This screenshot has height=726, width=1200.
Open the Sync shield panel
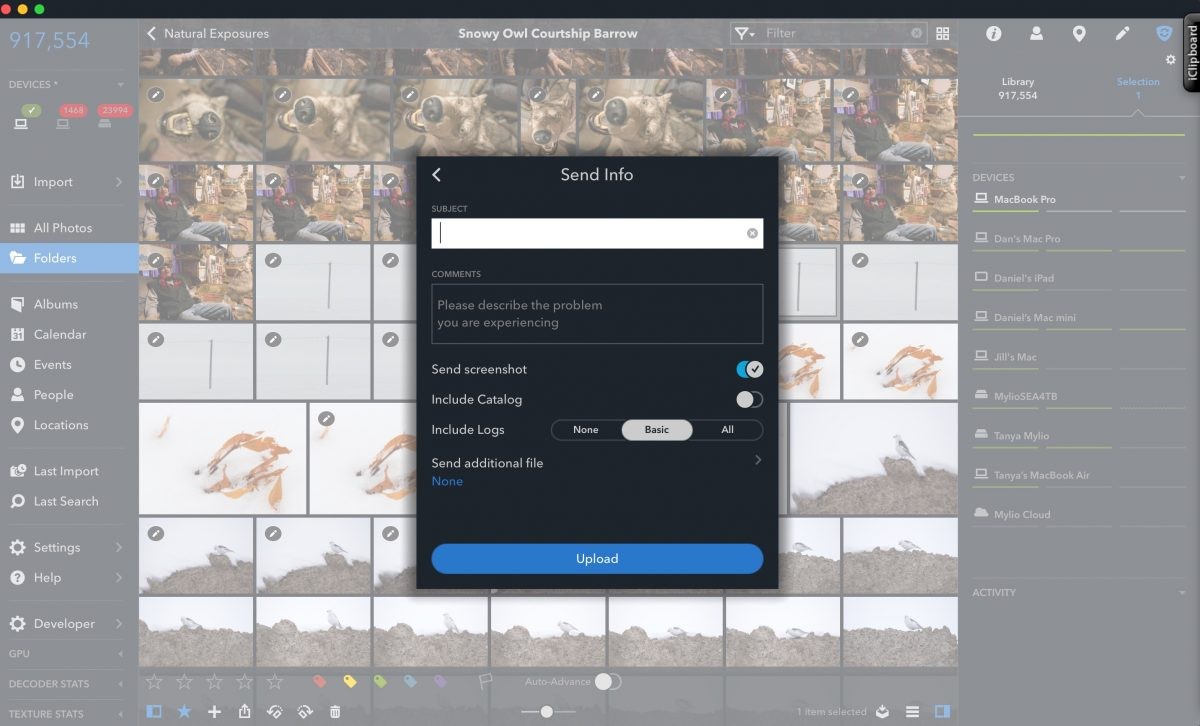tap(1164, 33)
